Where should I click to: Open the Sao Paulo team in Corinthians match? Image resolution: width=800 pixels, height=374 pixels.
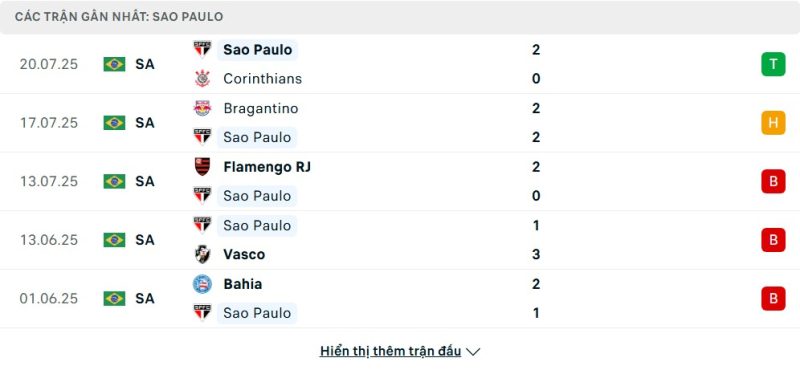tap(257, 49)
